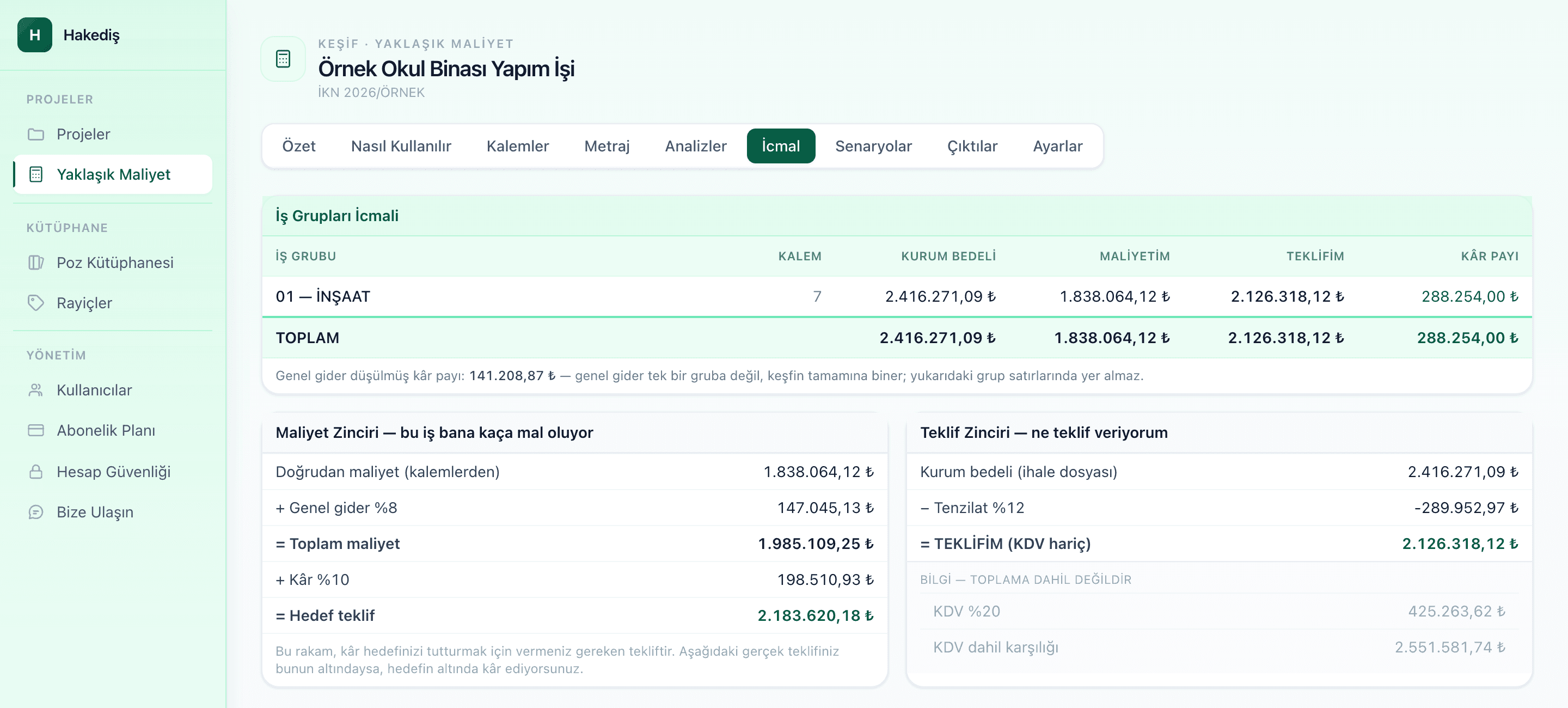Click the KDV %20 info row
This screenshot has height=708, width=1568.
click(x=1218, y=611)
